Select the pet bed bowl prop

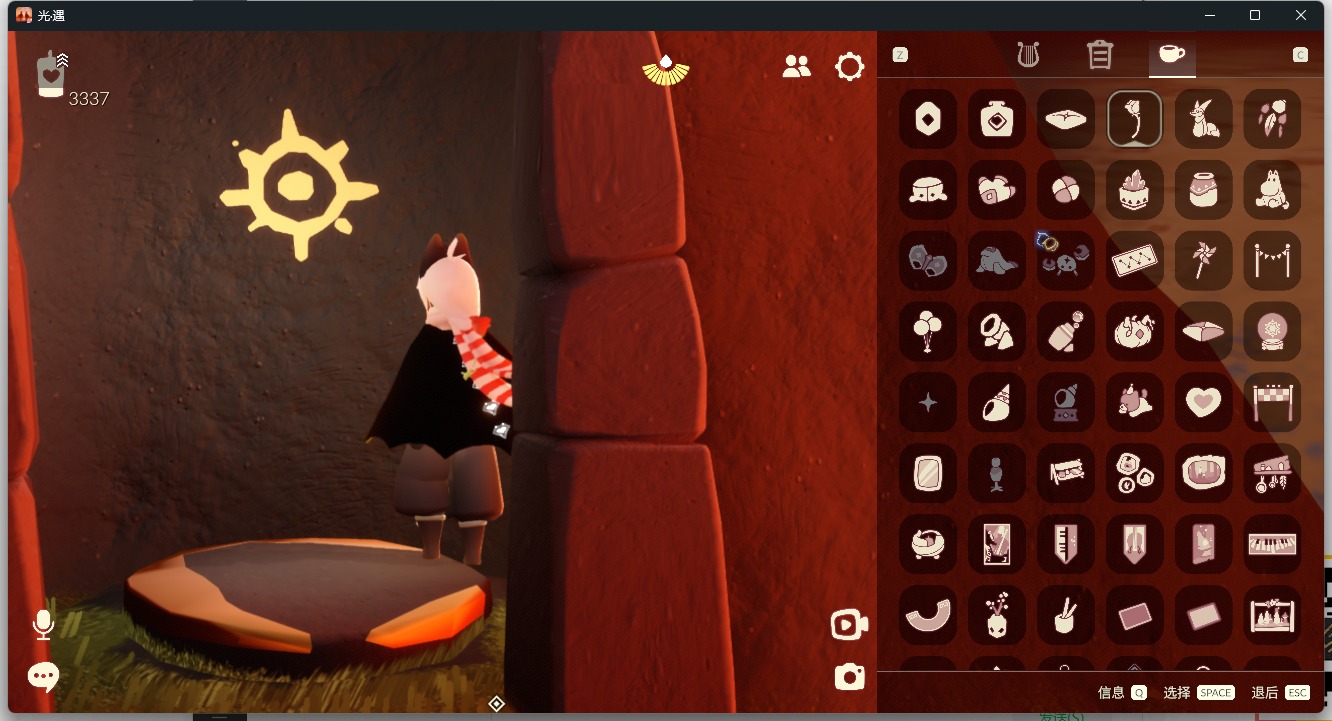coord(928,544)
